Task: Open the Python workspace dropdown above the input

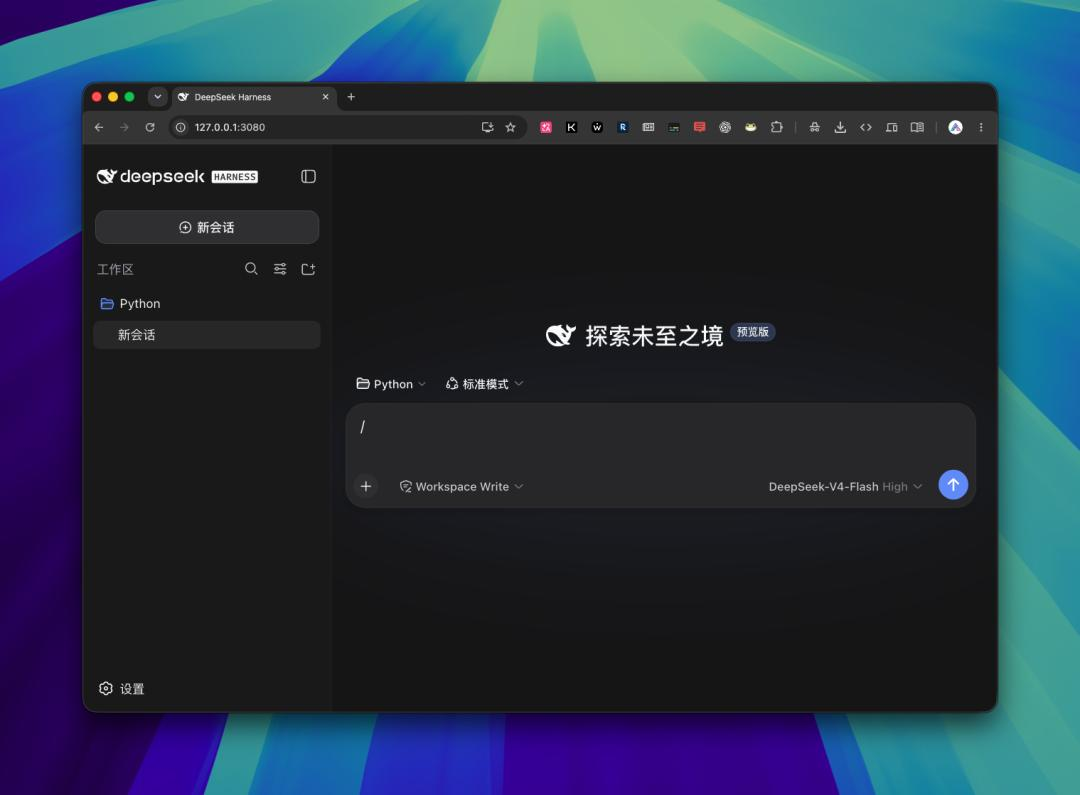Action: coord(391,384)
